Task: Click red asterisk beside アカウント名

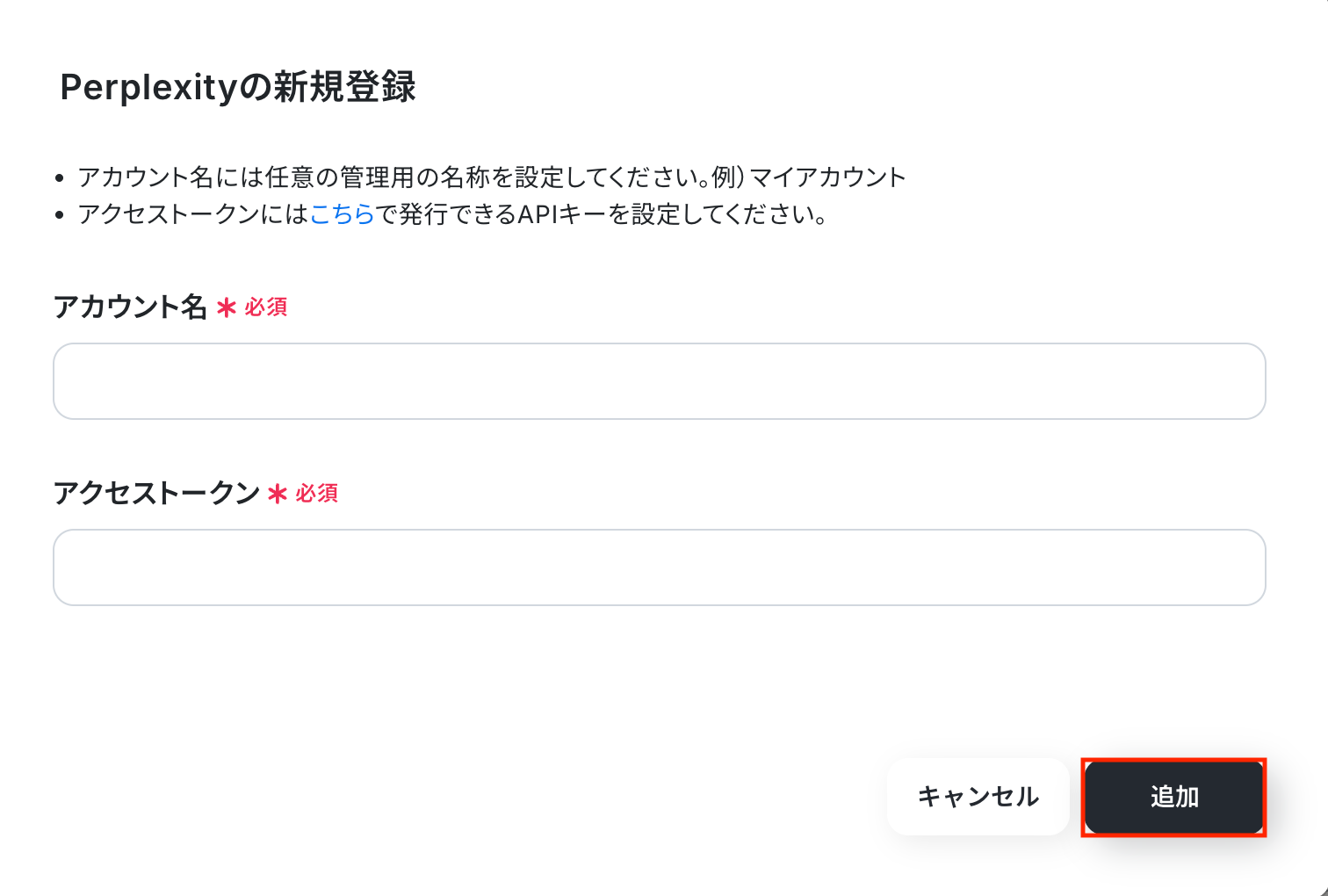Action: click(x=227, y=307)
